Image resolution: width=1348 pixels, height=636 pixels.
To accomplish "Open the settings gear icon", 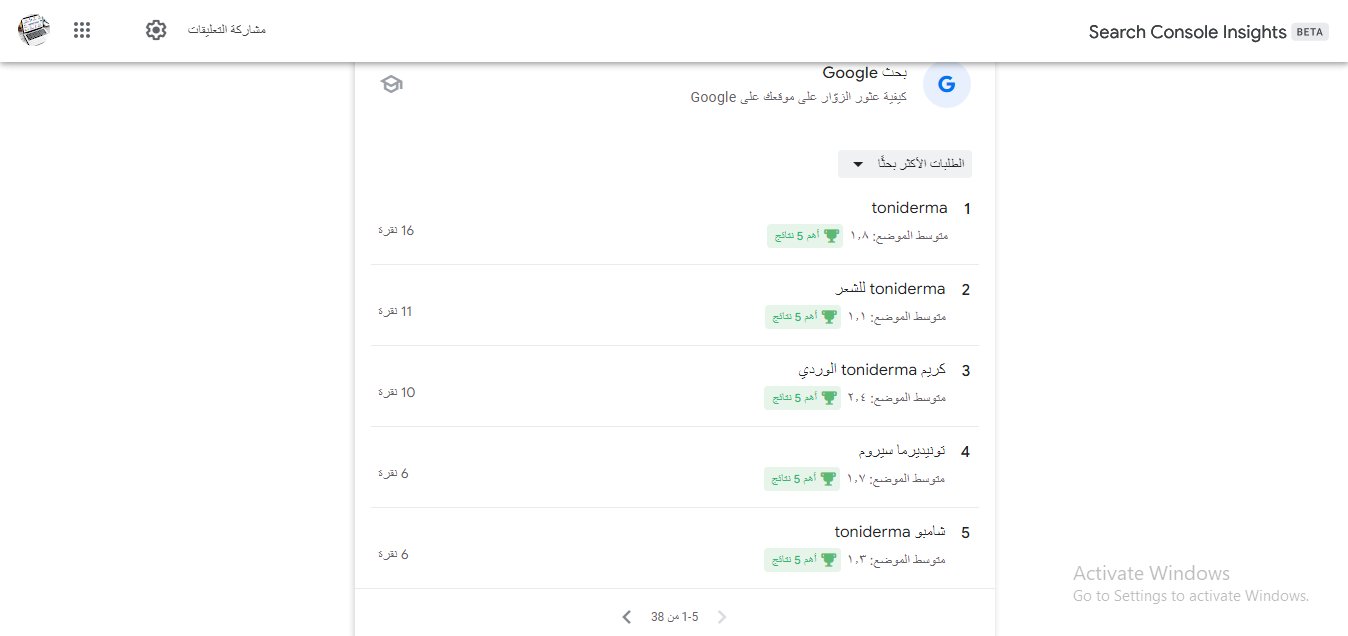I will click(x=156, y=30).
